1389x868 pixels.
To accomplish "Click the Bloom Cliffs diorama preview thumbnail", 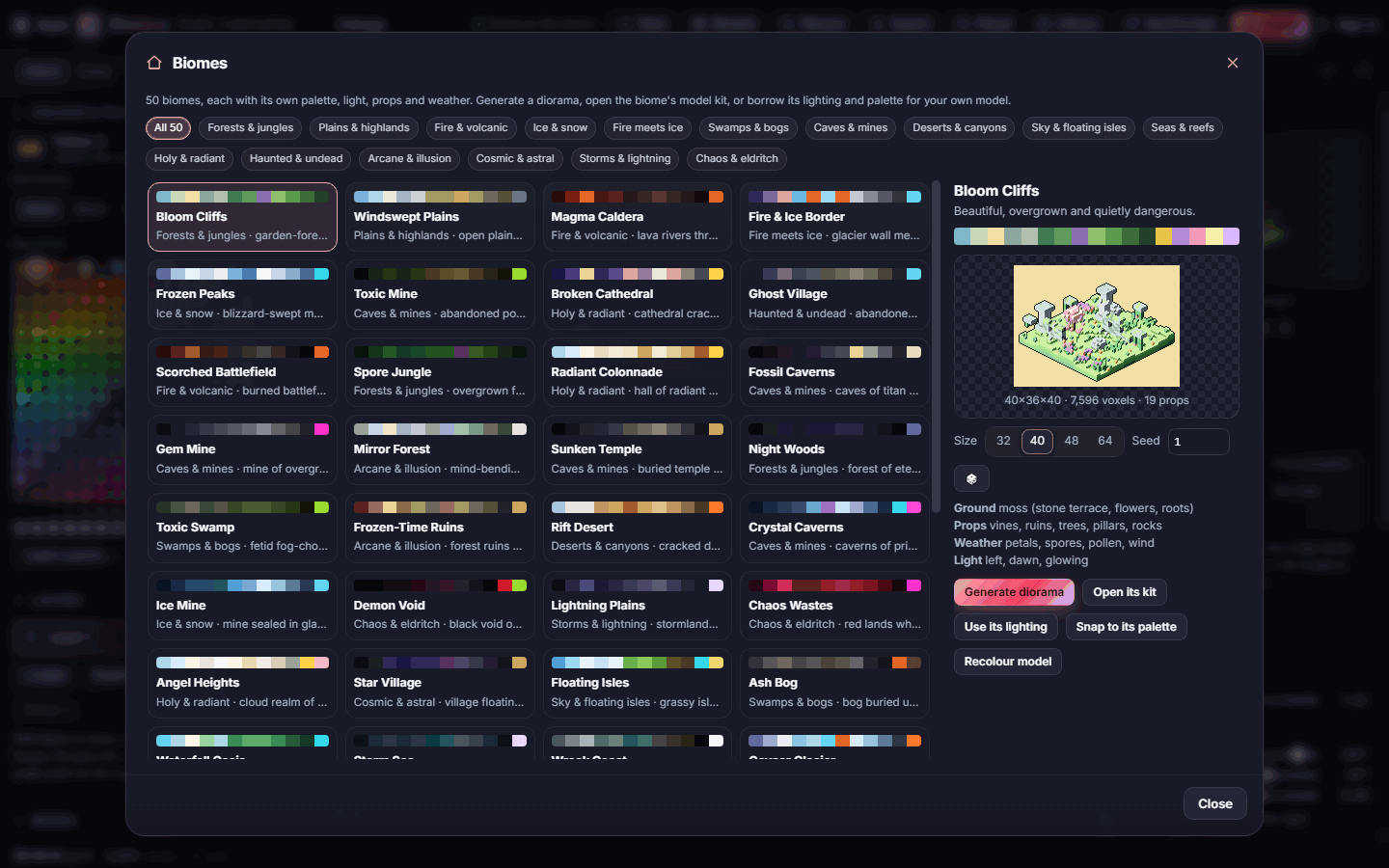I will pos(1096,326).
